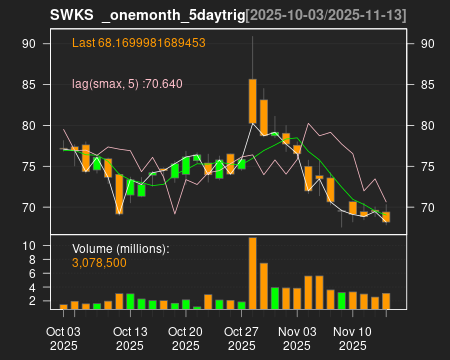
Task: Click the green volume bar above Oct 13 tick
Action: (130, 301)
